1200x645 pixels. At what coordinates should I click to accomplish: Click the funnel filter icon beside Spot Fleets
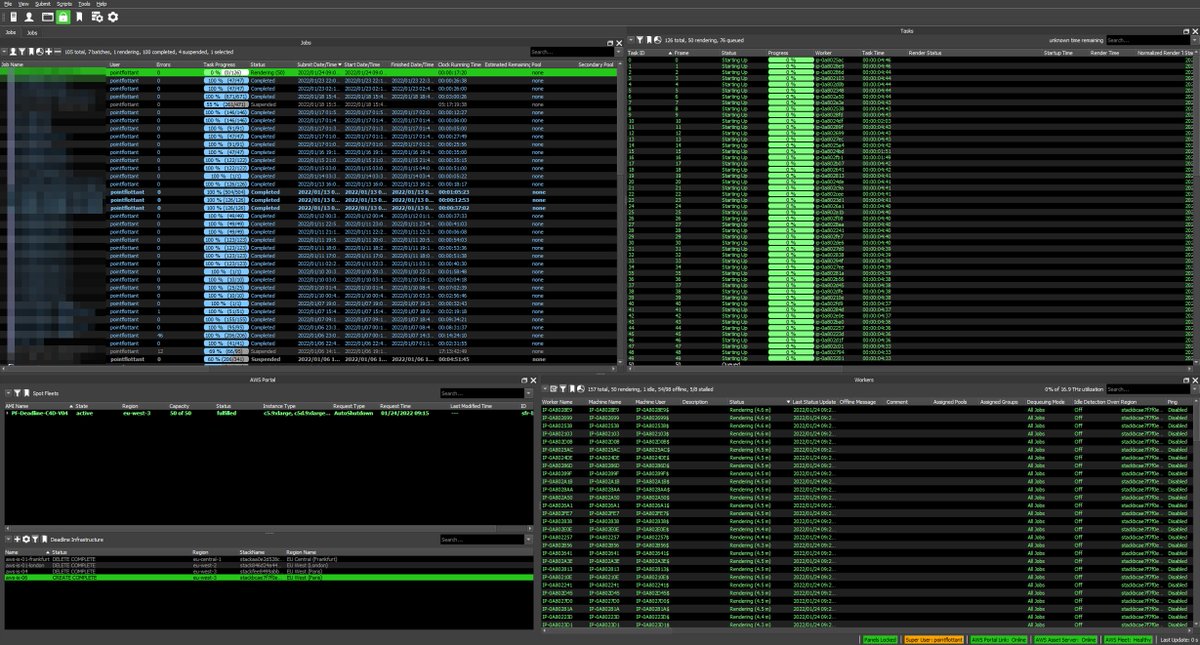[x=17, y=393]
